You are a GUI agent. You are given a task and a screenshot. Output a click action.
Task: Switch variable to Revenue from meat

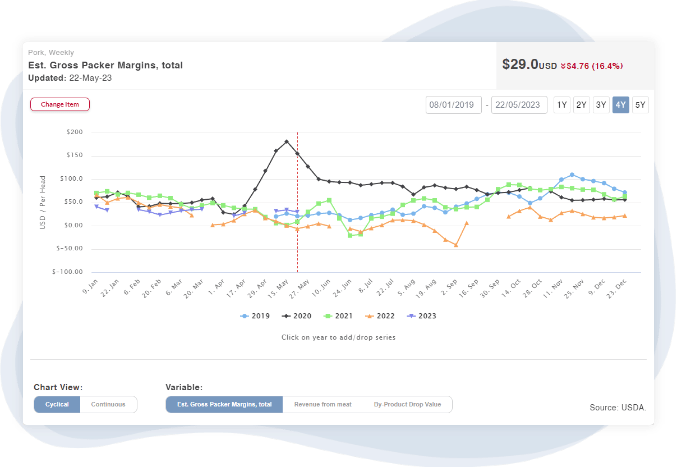click(x=323, y=405)
